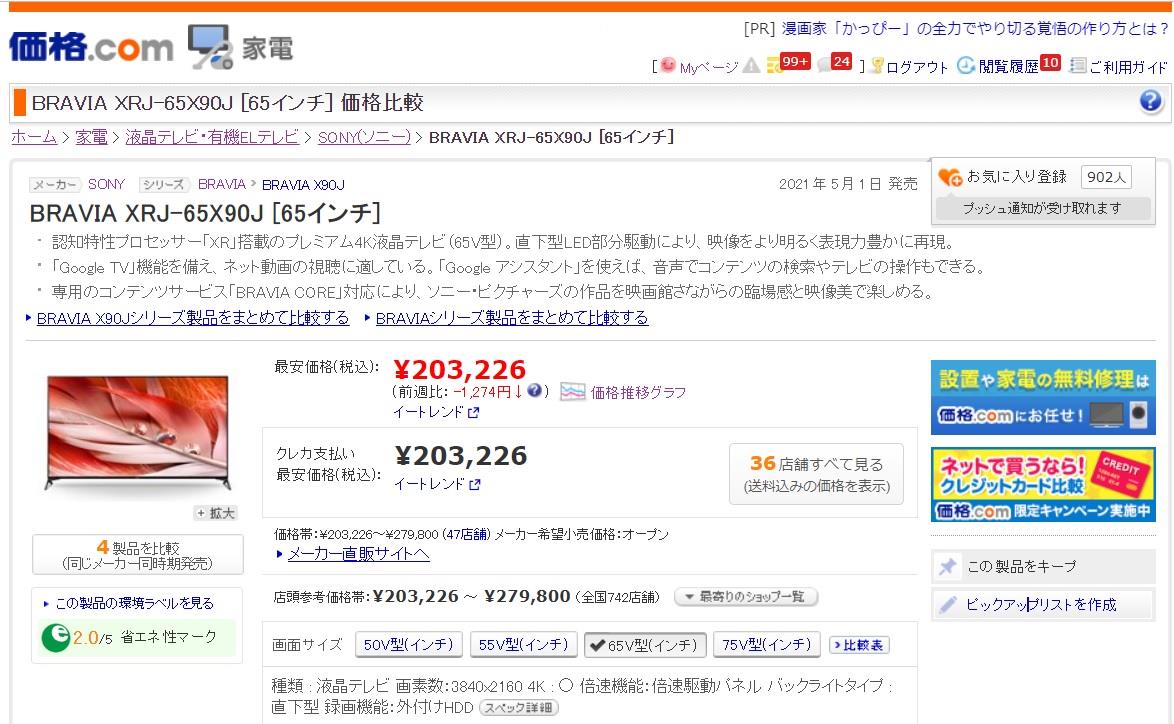Click the 設置や家電の無料修理 banner
This screenshot has width=1174, height=724.
tap(1043, 397)
